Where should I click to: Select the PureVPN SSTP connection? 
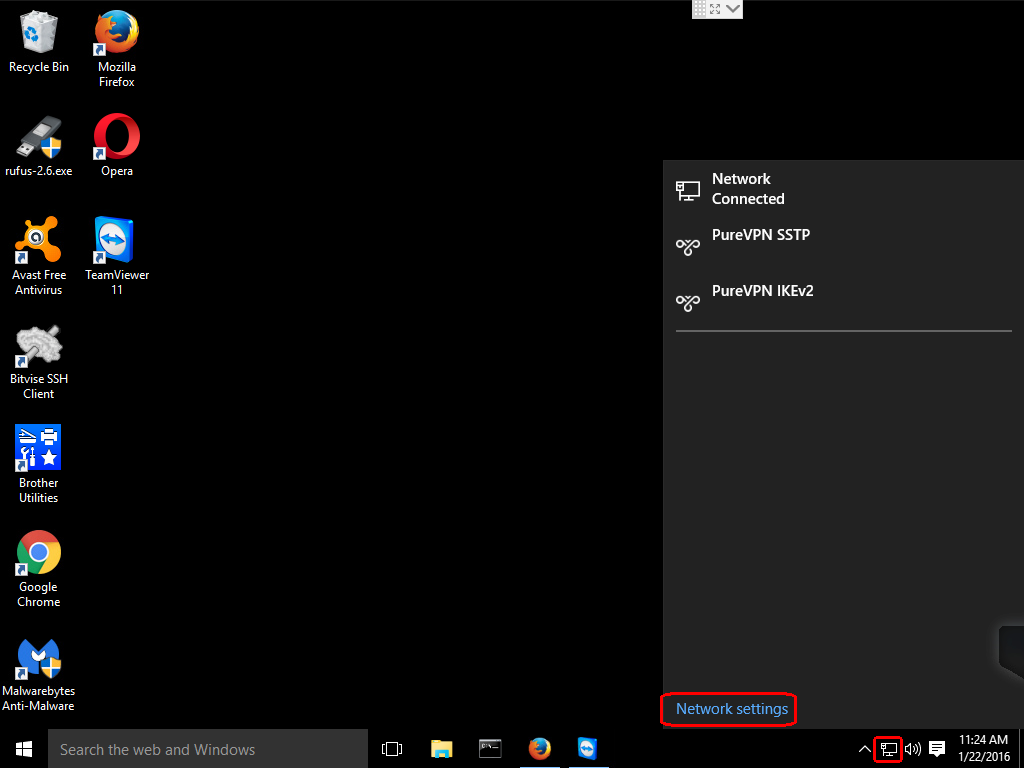(843, 244)
